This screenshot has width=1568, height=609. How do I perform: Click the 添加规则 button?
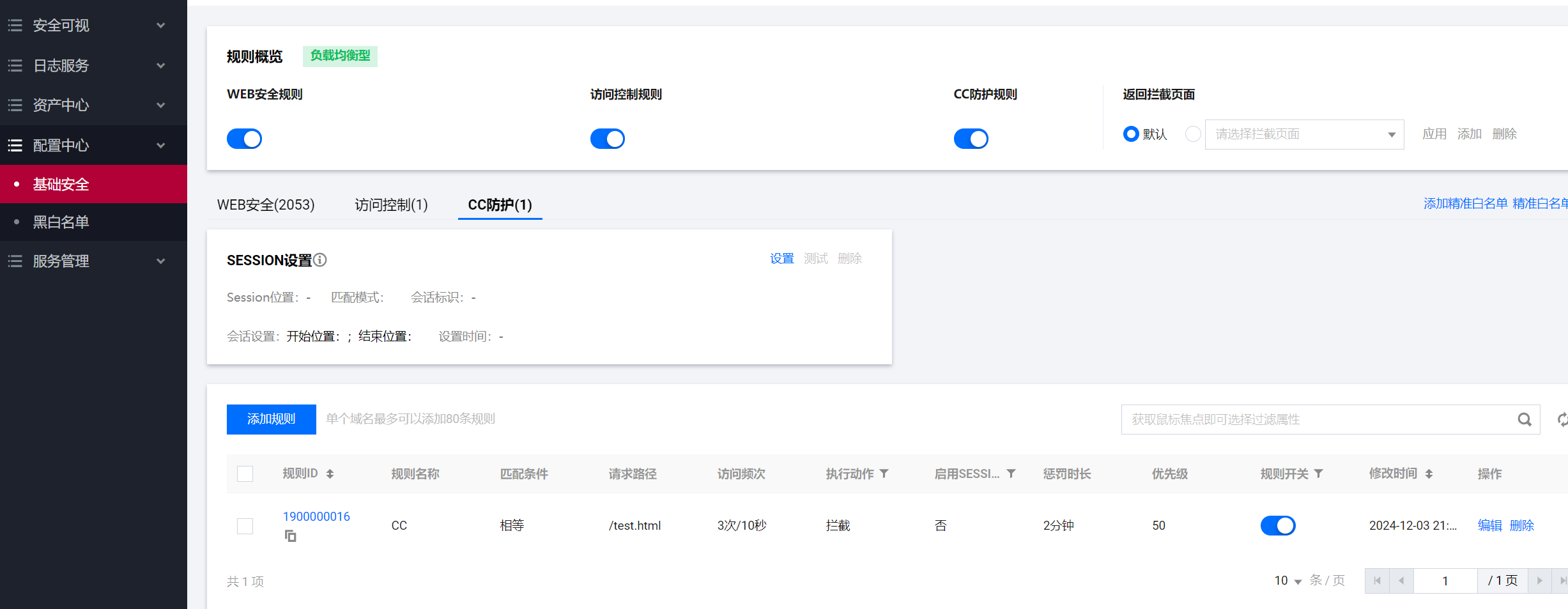tap(271, 419)
